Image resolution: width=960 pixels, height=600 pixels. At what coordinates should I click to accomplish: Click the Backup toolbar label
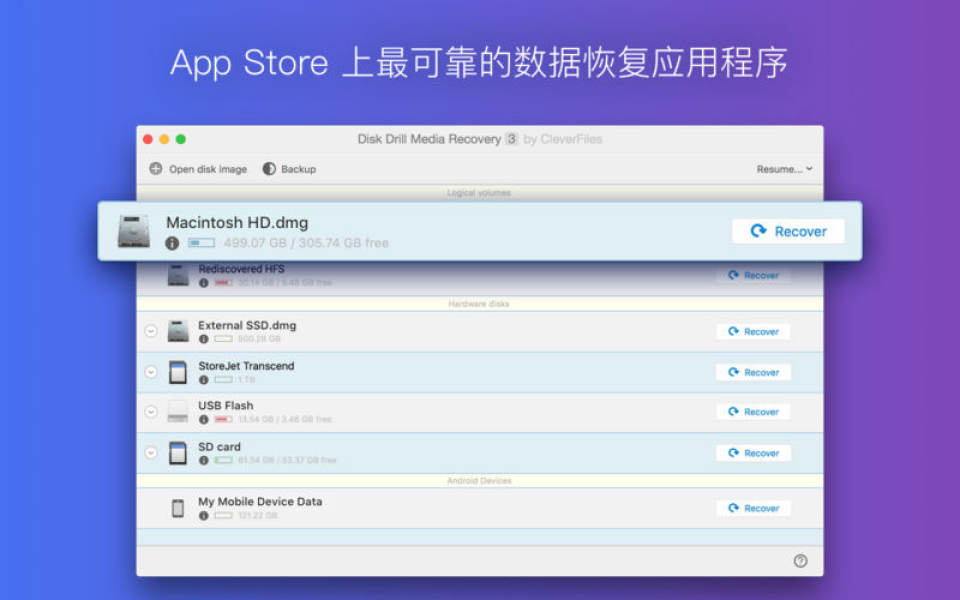299,169
